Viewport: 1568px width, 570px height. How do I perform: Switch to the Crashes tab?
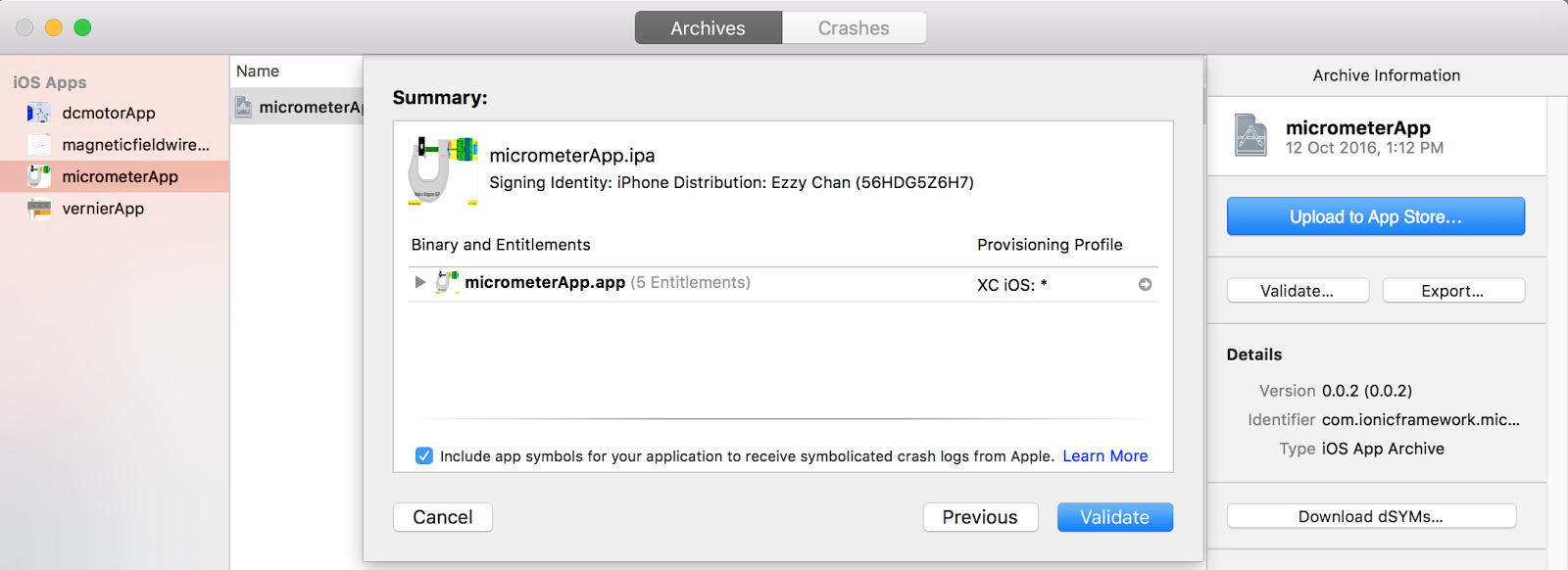[x=854, y=28]
